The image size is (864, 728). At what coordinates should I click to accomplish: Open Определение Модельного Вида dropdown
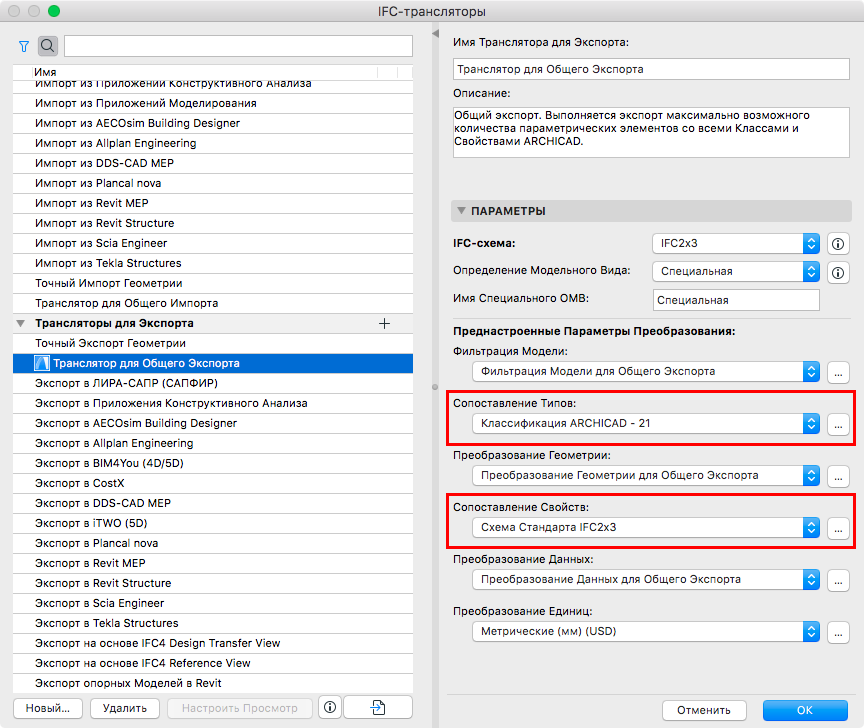click(736, 271)
